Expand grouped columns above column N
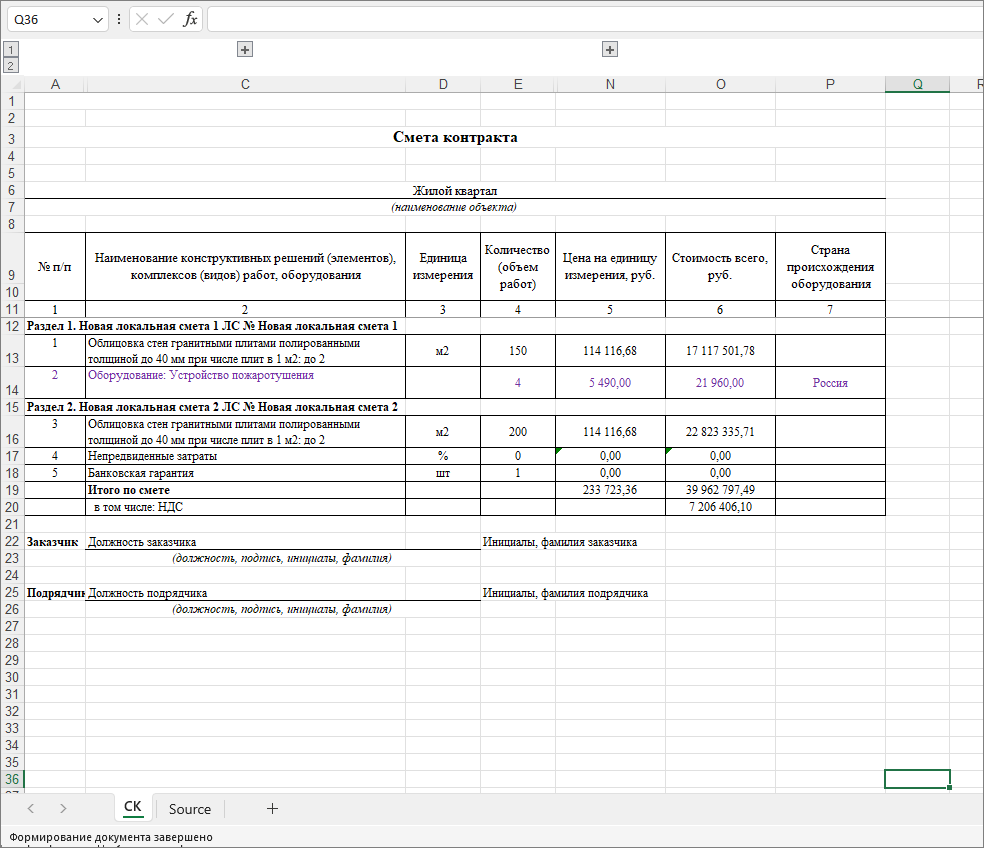This screenshot has width=984, height=848. click(610, 49)
